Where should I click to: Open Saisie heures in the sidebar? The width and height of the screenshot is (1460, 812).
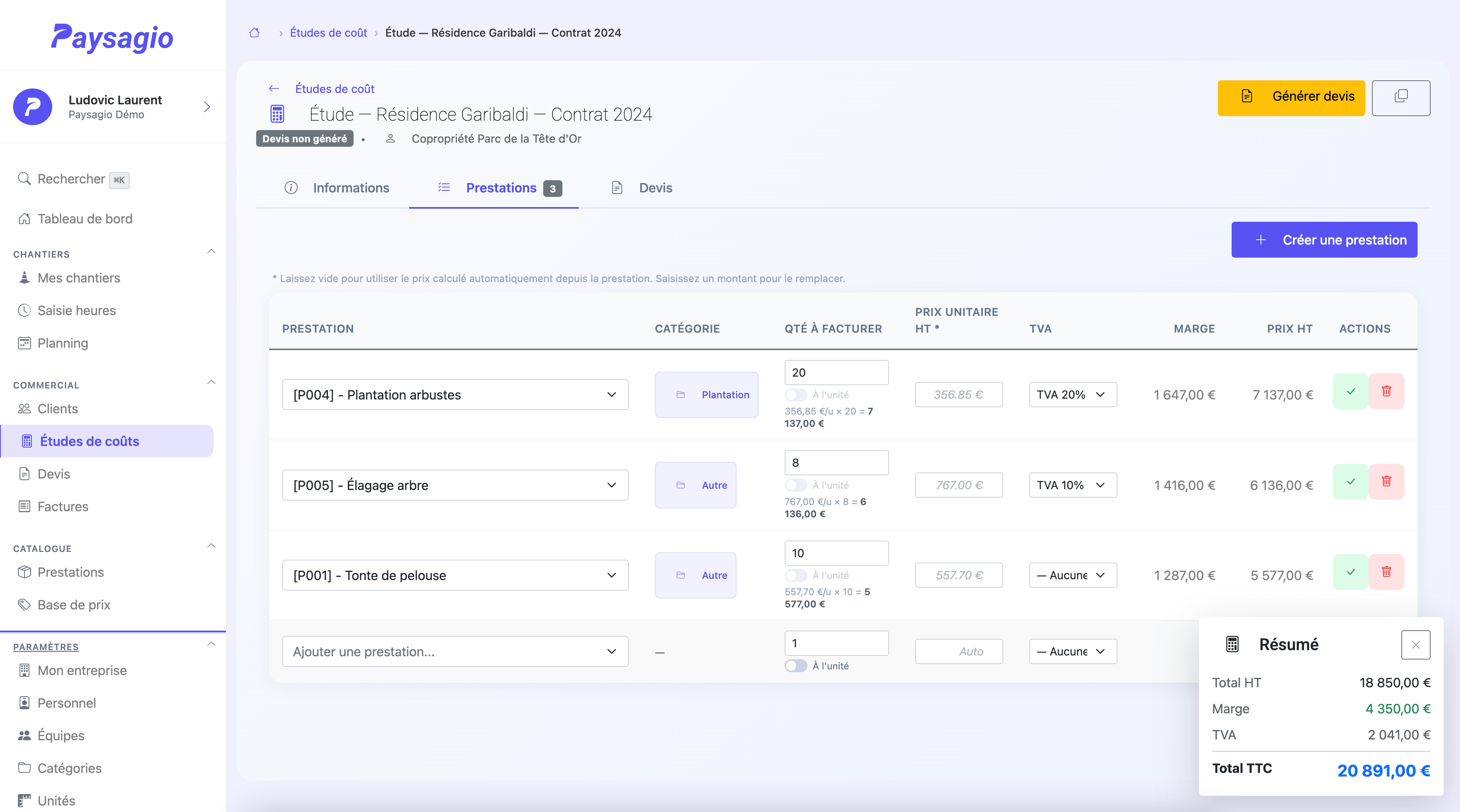click(x=77, y=311)
